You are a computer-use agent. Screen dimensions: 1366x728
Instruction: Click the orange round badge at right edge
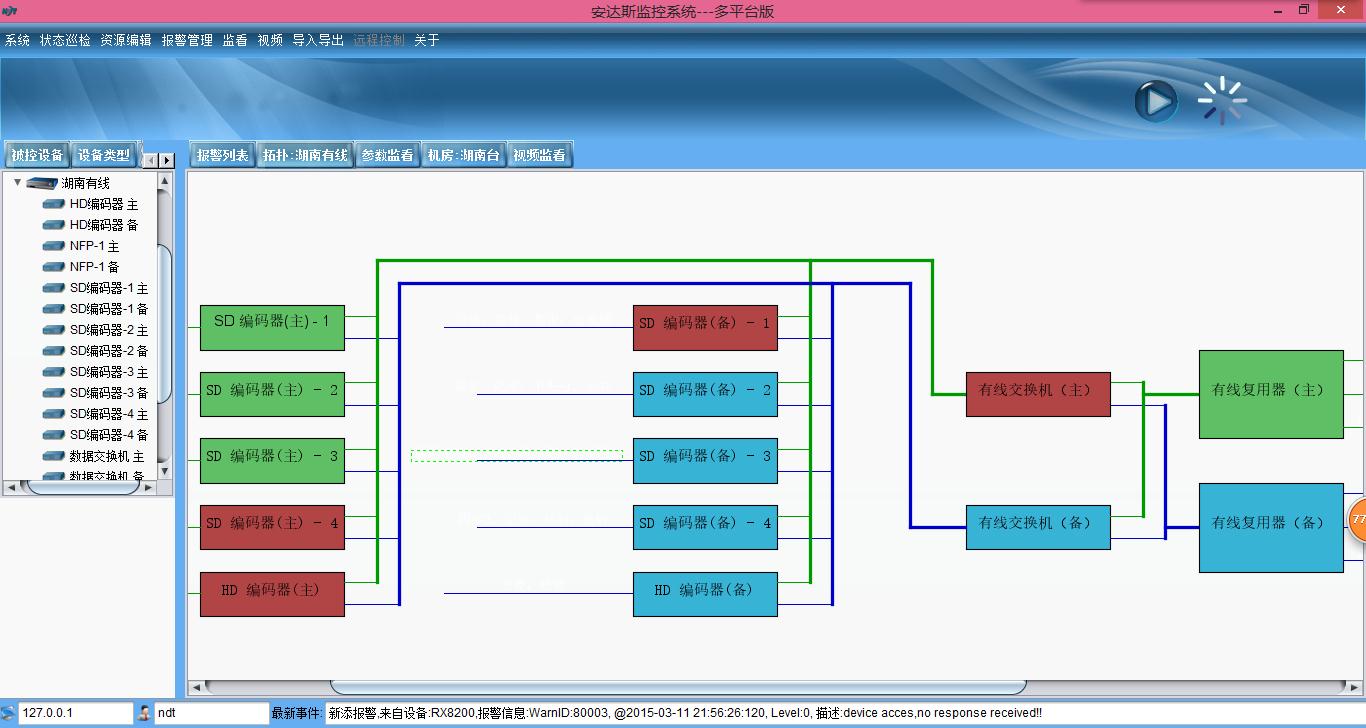(1358, 520)
